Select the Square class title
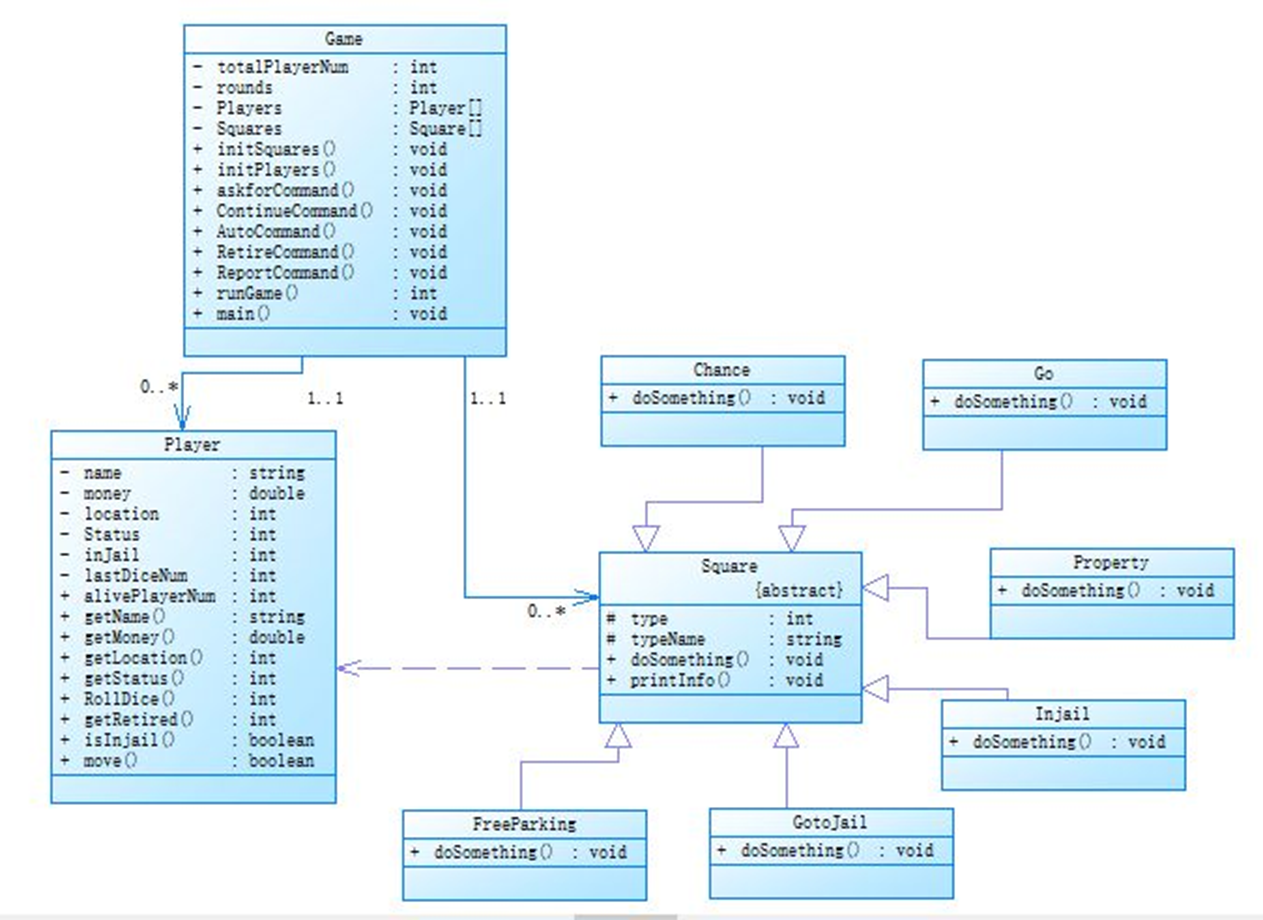 (x=729, y=567)
